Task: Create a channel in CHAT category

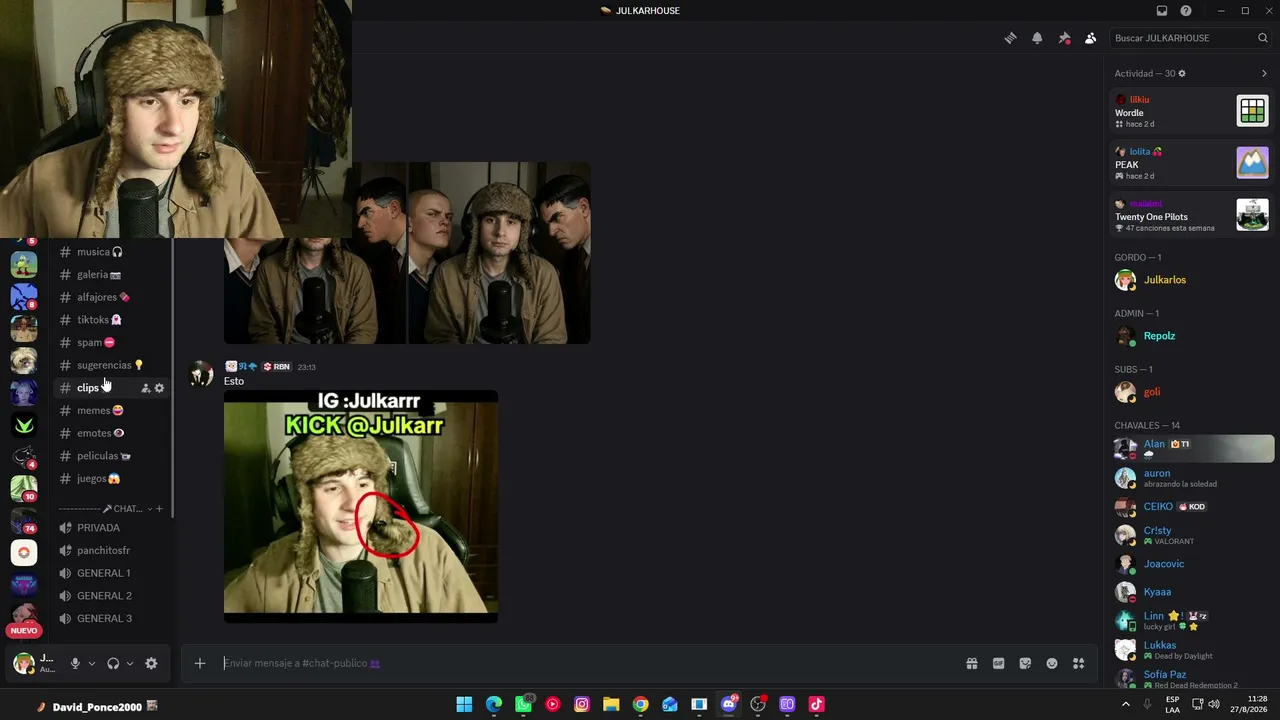Action: 158,509
